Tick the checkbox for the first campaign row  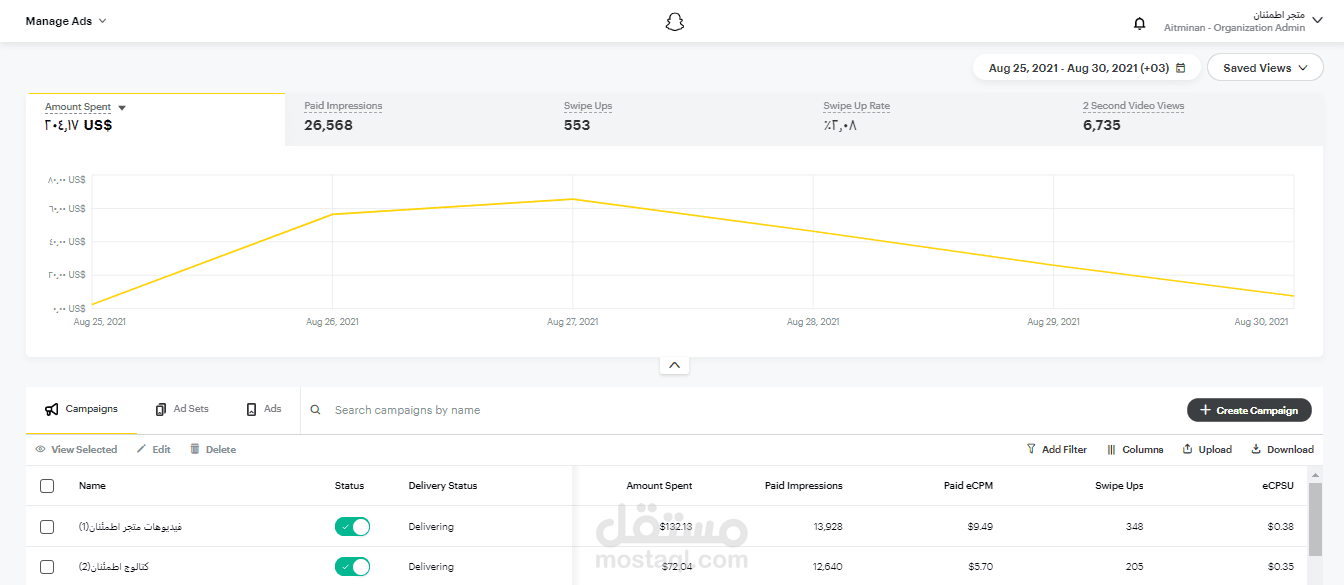47,527
